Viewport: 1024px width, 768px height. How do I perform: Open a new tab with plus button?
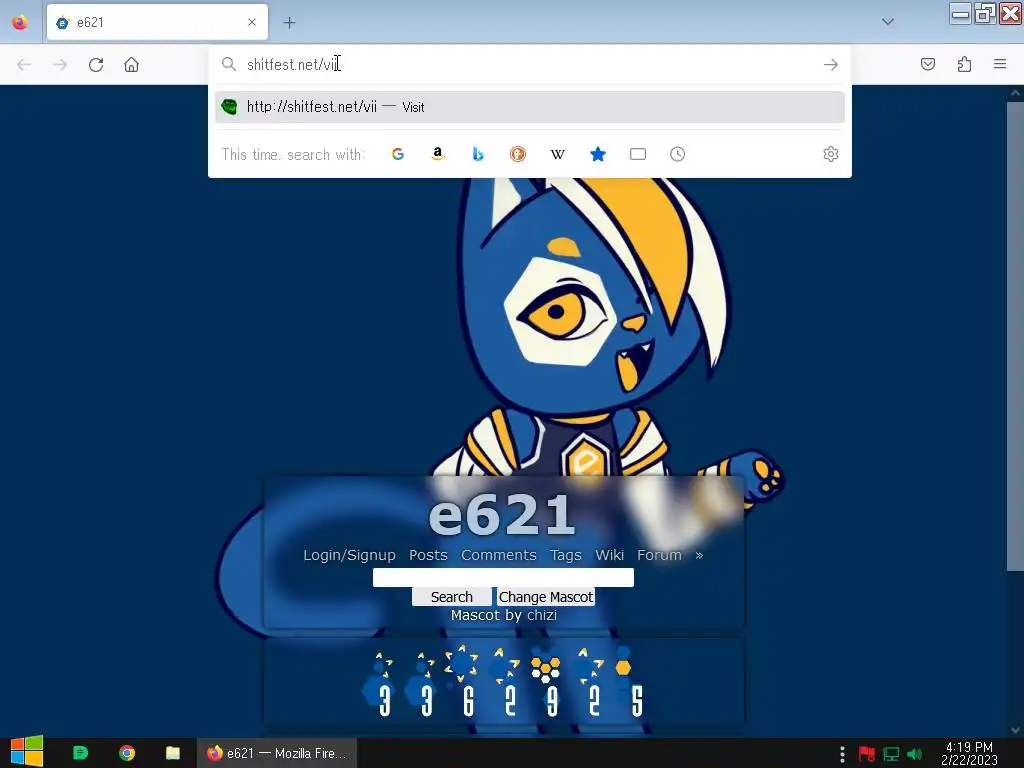coord(289,23)
